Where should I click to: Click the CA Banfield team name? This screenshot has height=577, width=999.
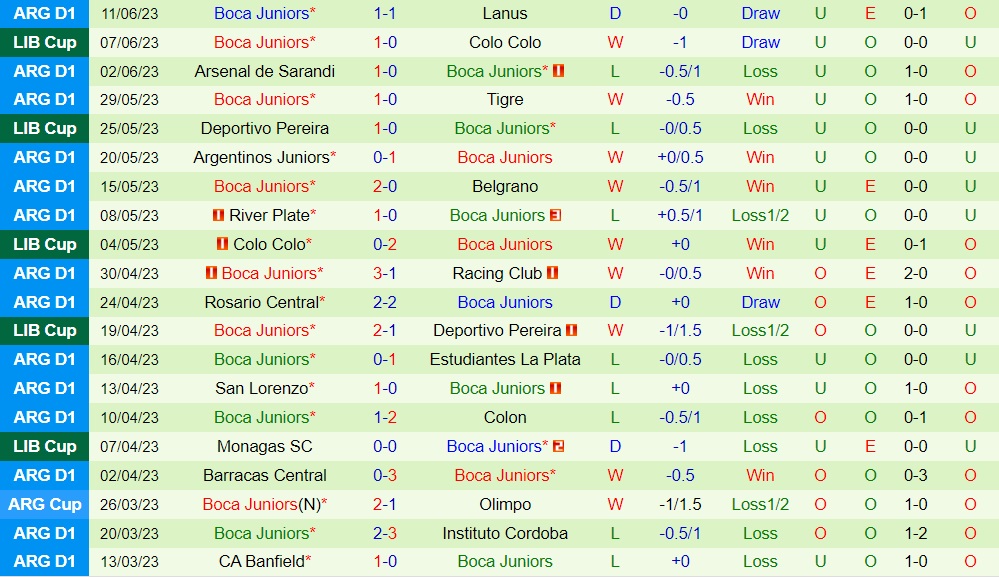click(263, 561)
